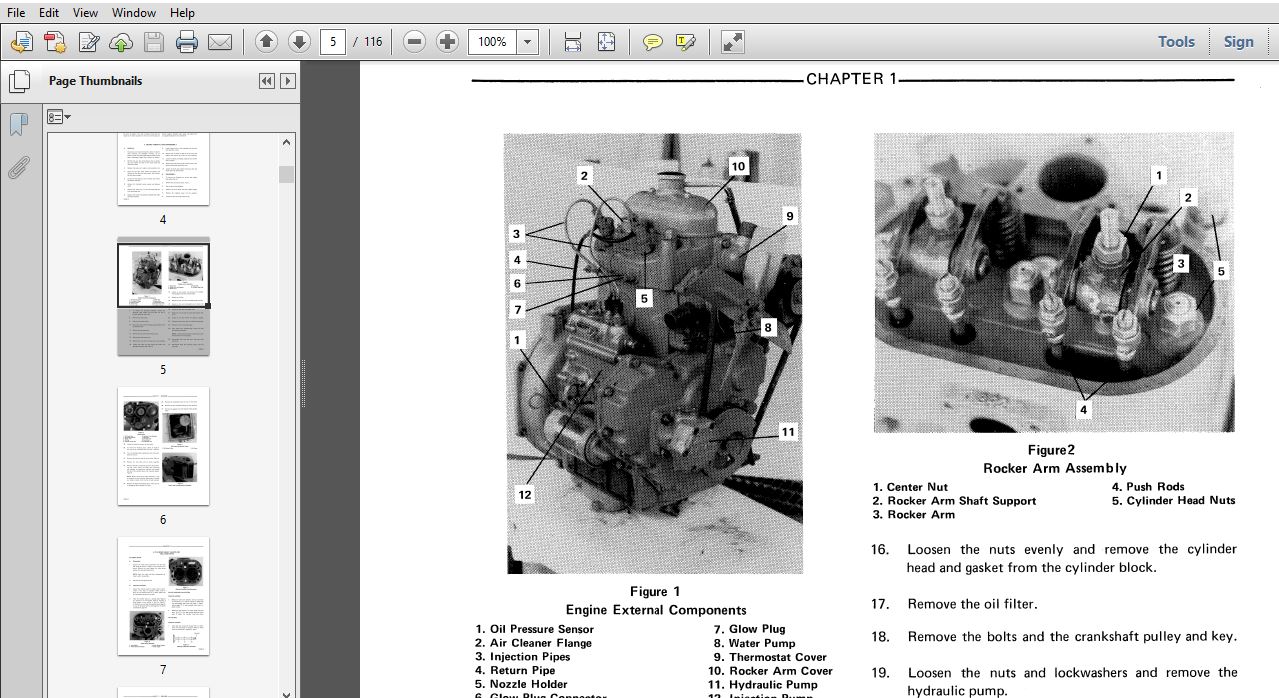Click the "4. Push Rods" legend entry
Viewport: 1279px width, 698px height.
[1148, 487]
